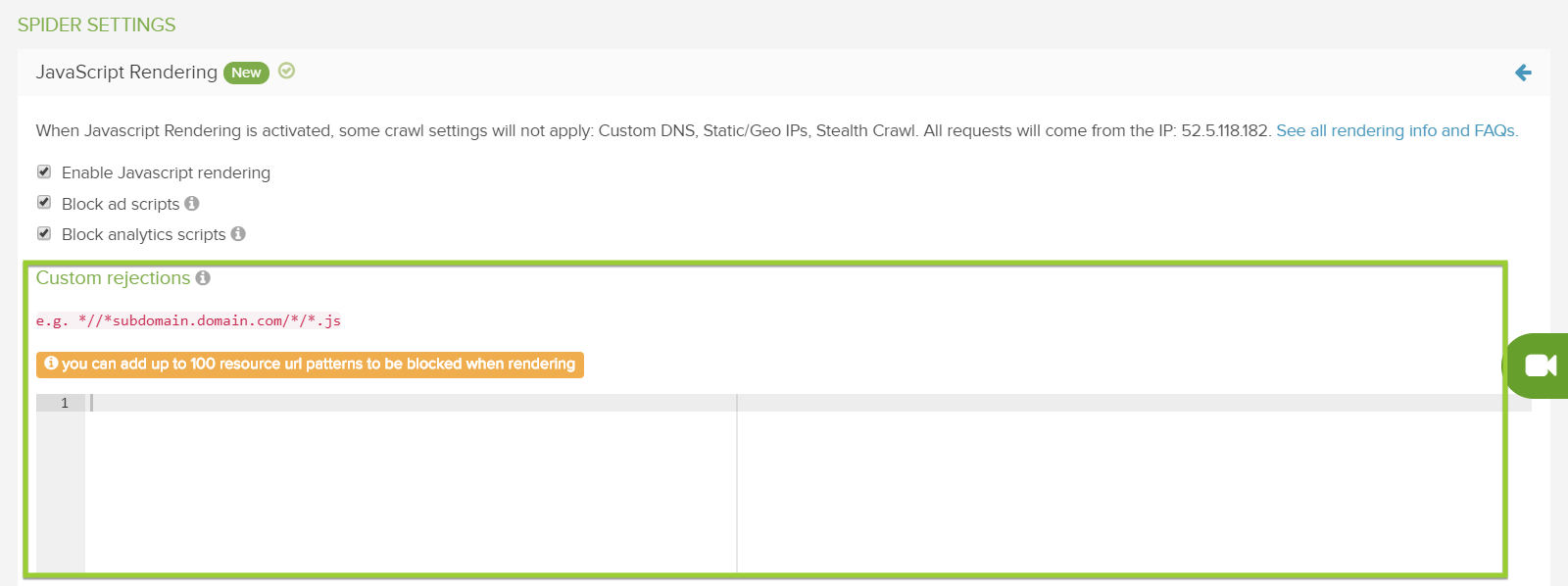Collapse the JavaScript Rendering section title
The height and width of the screenshot is (586, 1568).
click(126, 73)
